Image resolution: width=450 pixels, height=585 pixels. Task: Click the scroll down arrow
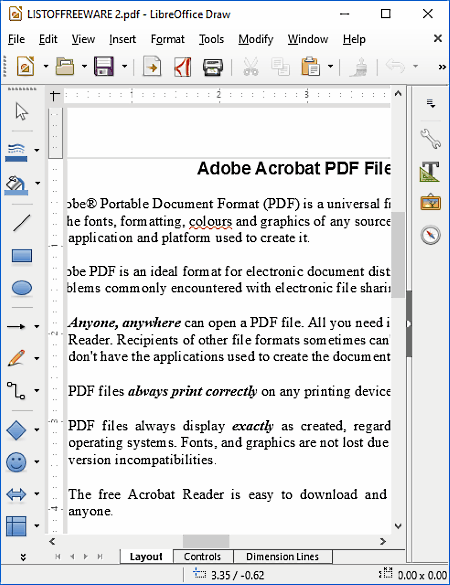pos(398,526)
